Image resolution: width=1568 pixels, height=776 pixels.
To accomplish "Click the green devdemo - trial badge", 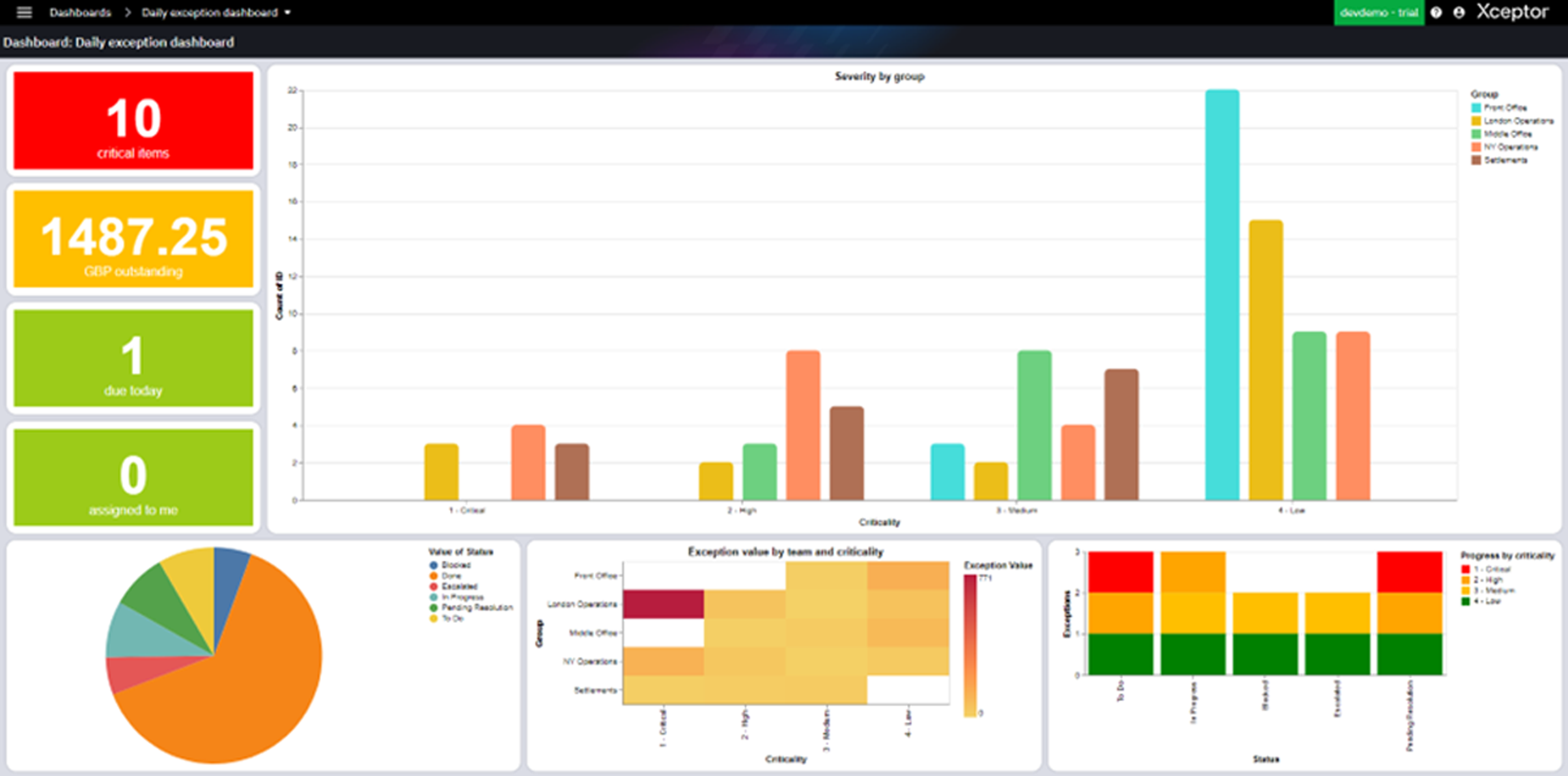I will coord(1379,12).
